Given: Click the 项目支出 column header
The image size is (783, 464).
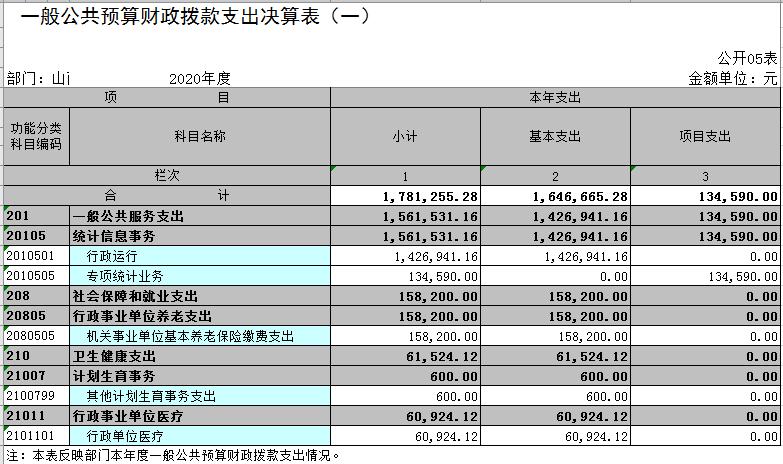Looking at the screenshot, I should [705, 136].
